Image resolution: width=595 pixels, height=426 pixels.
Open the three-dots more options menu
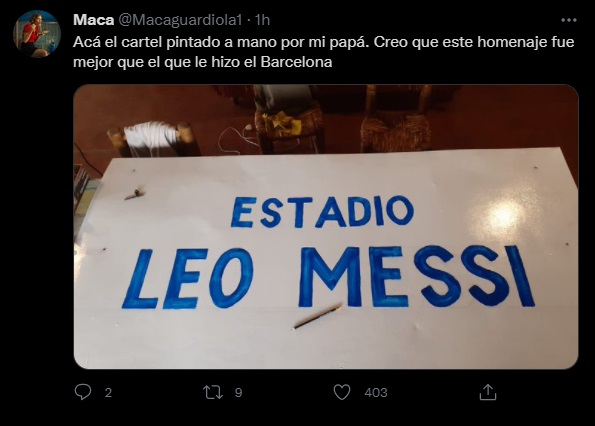[x=568, y=20]
